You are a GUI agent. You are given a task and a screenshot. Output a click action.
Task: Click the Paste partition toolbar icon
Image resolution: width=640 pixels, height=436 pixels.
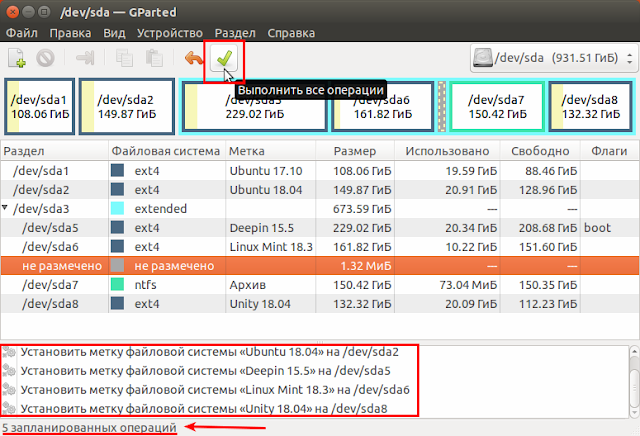pos(154,58)
